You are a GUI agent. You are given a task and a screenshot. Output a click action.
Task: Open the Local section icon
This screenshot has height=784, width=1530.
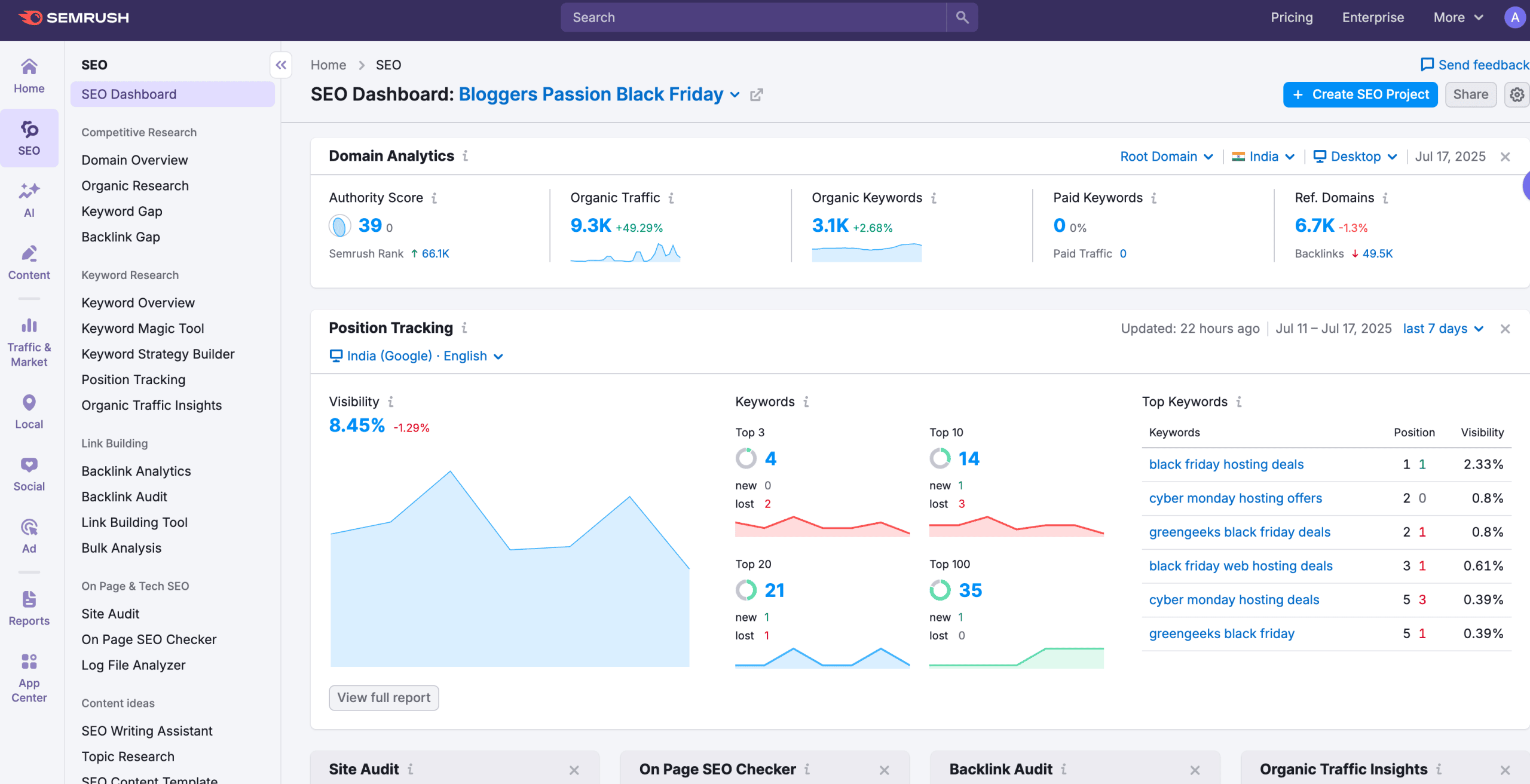[29, 412]
